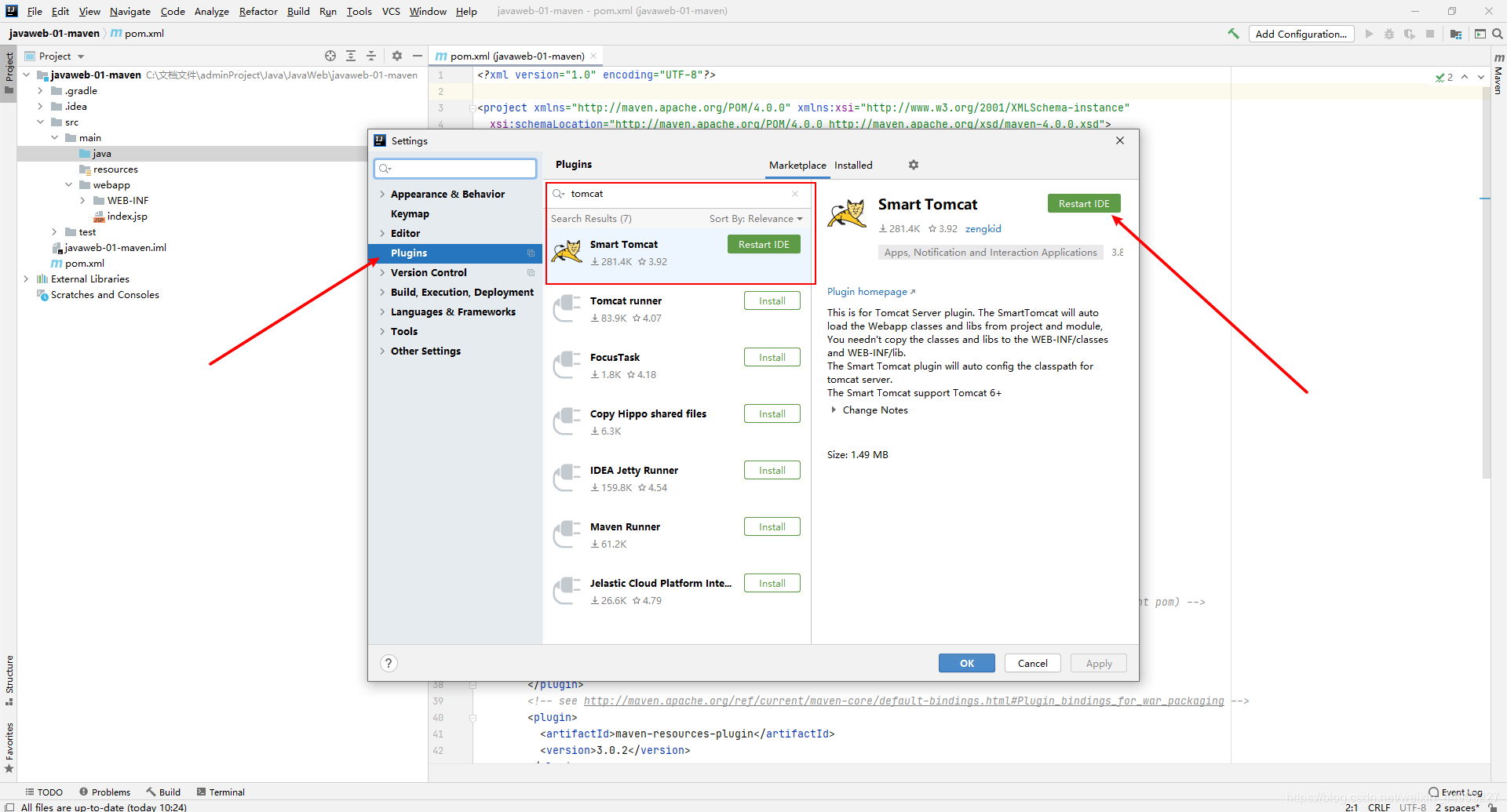Screen dimensions: 1507x812
Task: Expand the Change Notes section
Action: [x=834, y=410]
